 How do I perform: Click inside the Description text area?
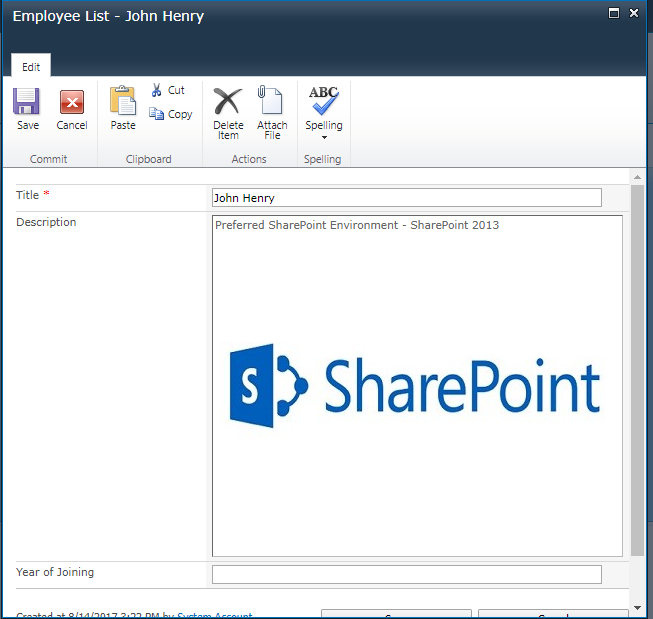click(x=417, y=386)
